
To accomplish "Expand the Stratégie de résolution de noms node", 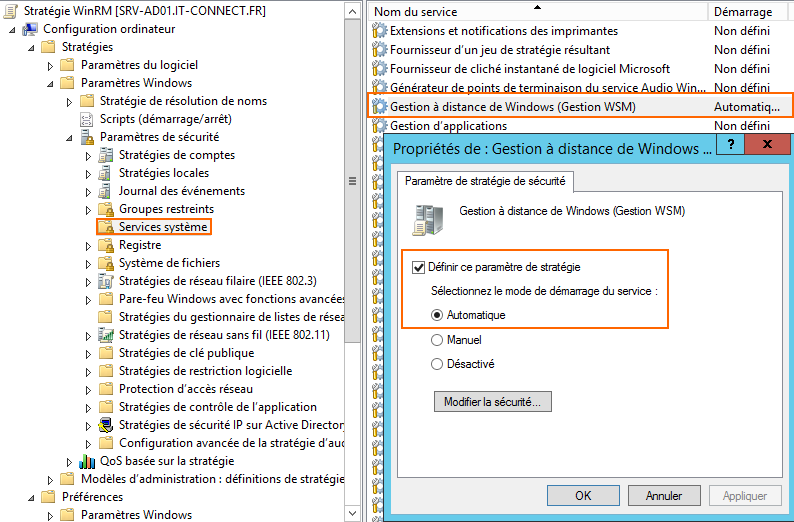I will tap(69, 102).
